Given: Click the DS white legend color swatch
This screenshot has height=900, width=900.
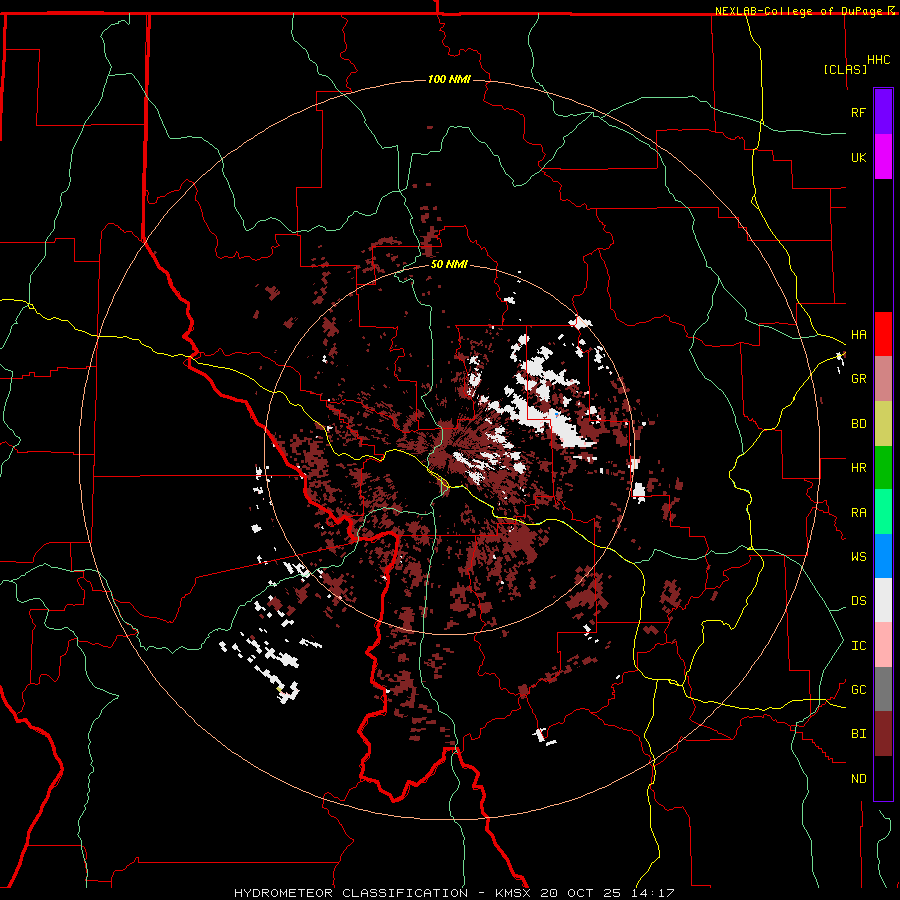Looking at the screenshot, I should click(883, 600).
